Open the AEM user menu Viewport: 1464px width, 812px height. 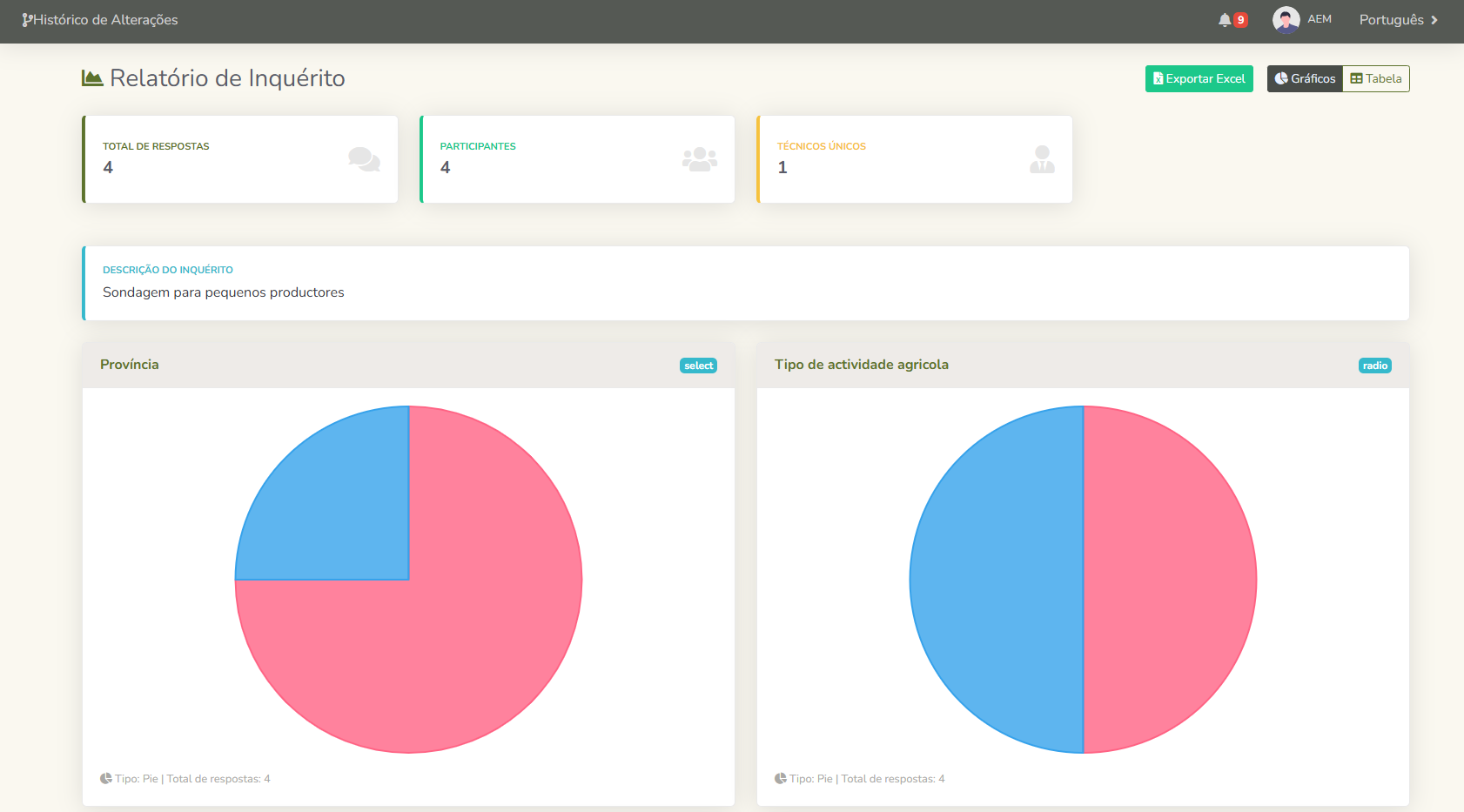(x=1320, y=20)
